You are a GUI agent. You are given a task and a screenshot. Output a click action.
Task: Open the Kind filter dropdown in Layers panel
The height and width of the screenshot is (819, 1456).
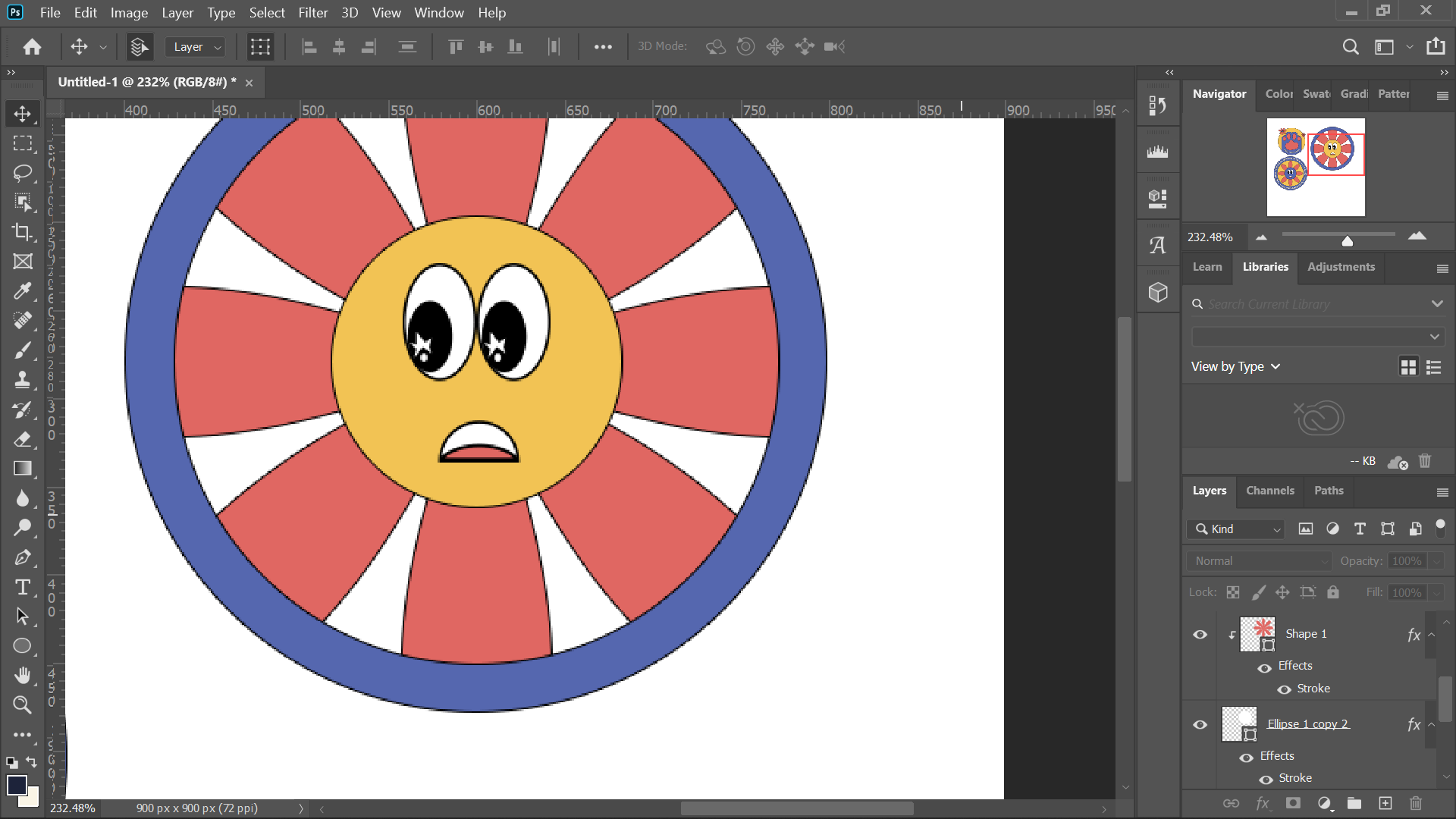(x=1235, y=529)
